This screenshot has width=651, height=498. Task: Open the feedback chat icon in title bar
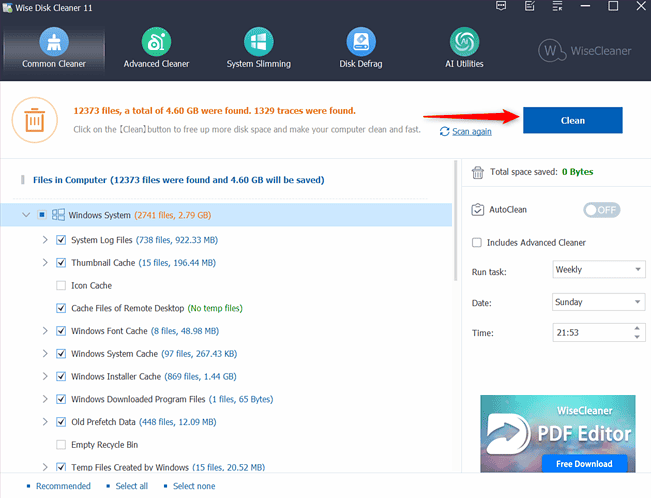coord(500,8)
